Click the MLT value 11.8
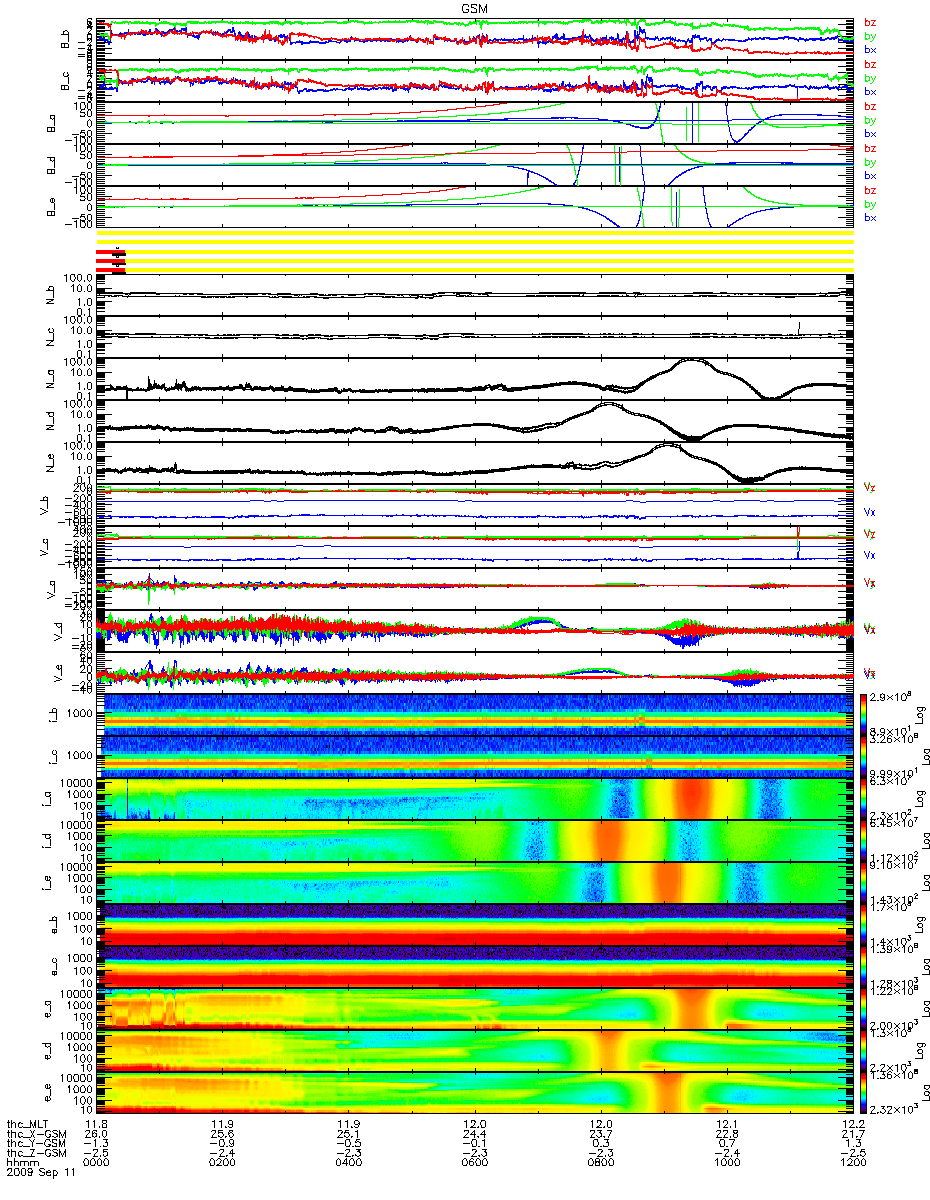 click(97, 1123)
